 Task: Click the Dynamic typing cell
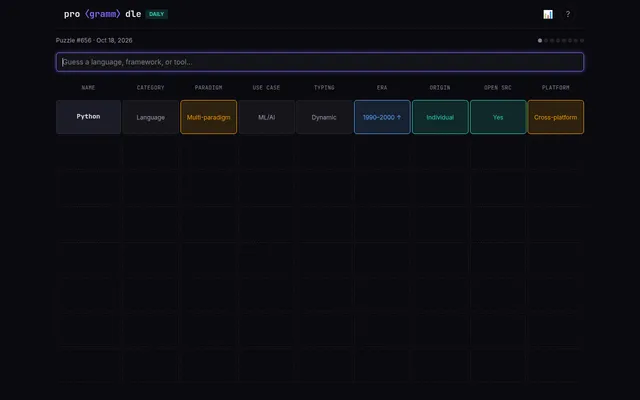(x=324, y=117)
